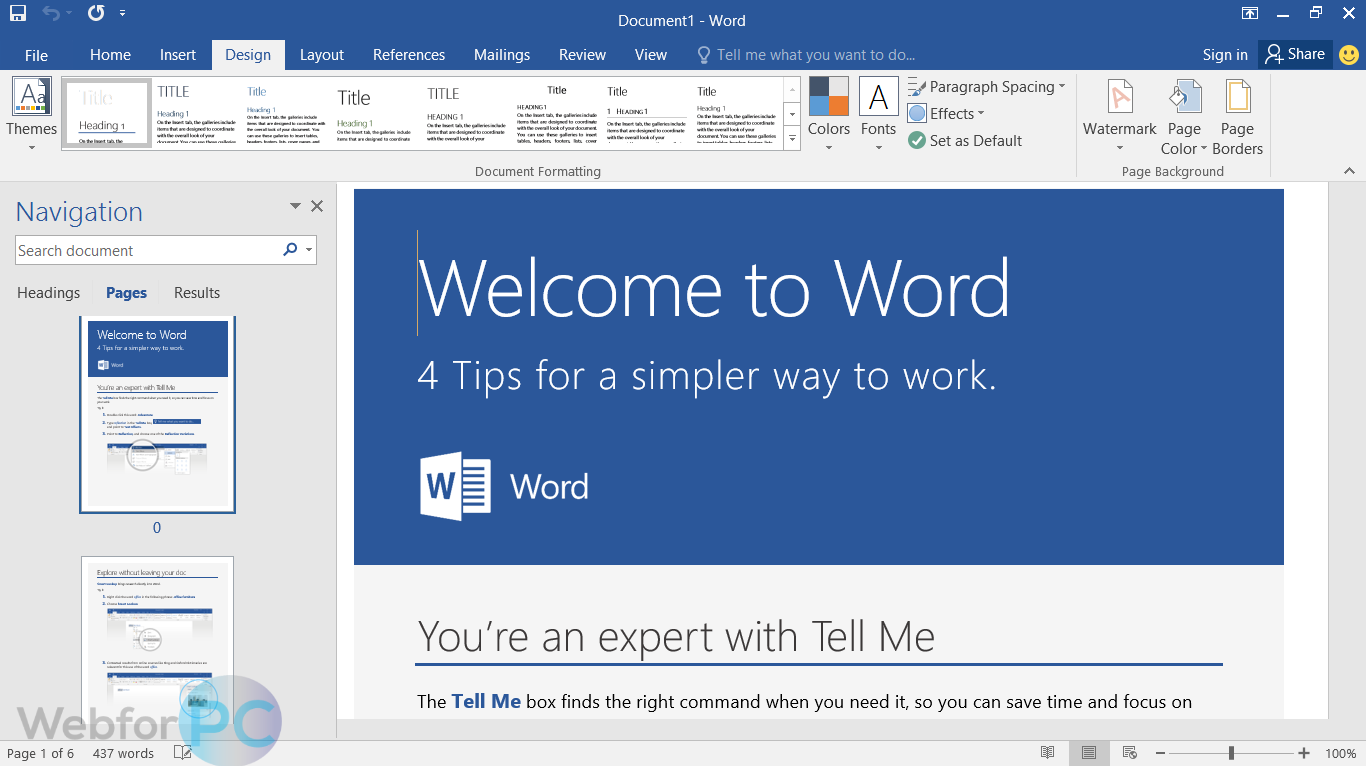Open Customize Quick Access Toolbar arrow
Image resolution: width=1366 pixels, height=766 pixels.
(122, 14)
